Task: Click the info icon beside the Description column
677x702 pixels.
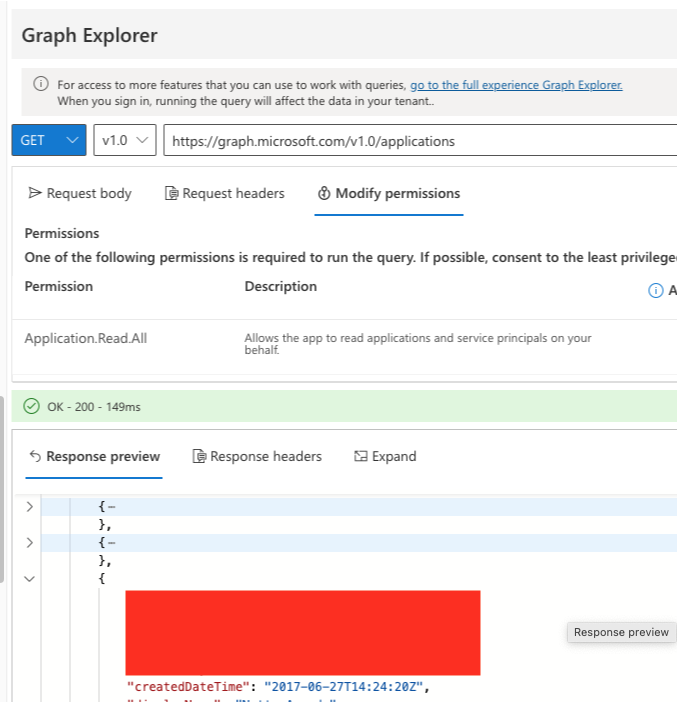Action: 656,291
